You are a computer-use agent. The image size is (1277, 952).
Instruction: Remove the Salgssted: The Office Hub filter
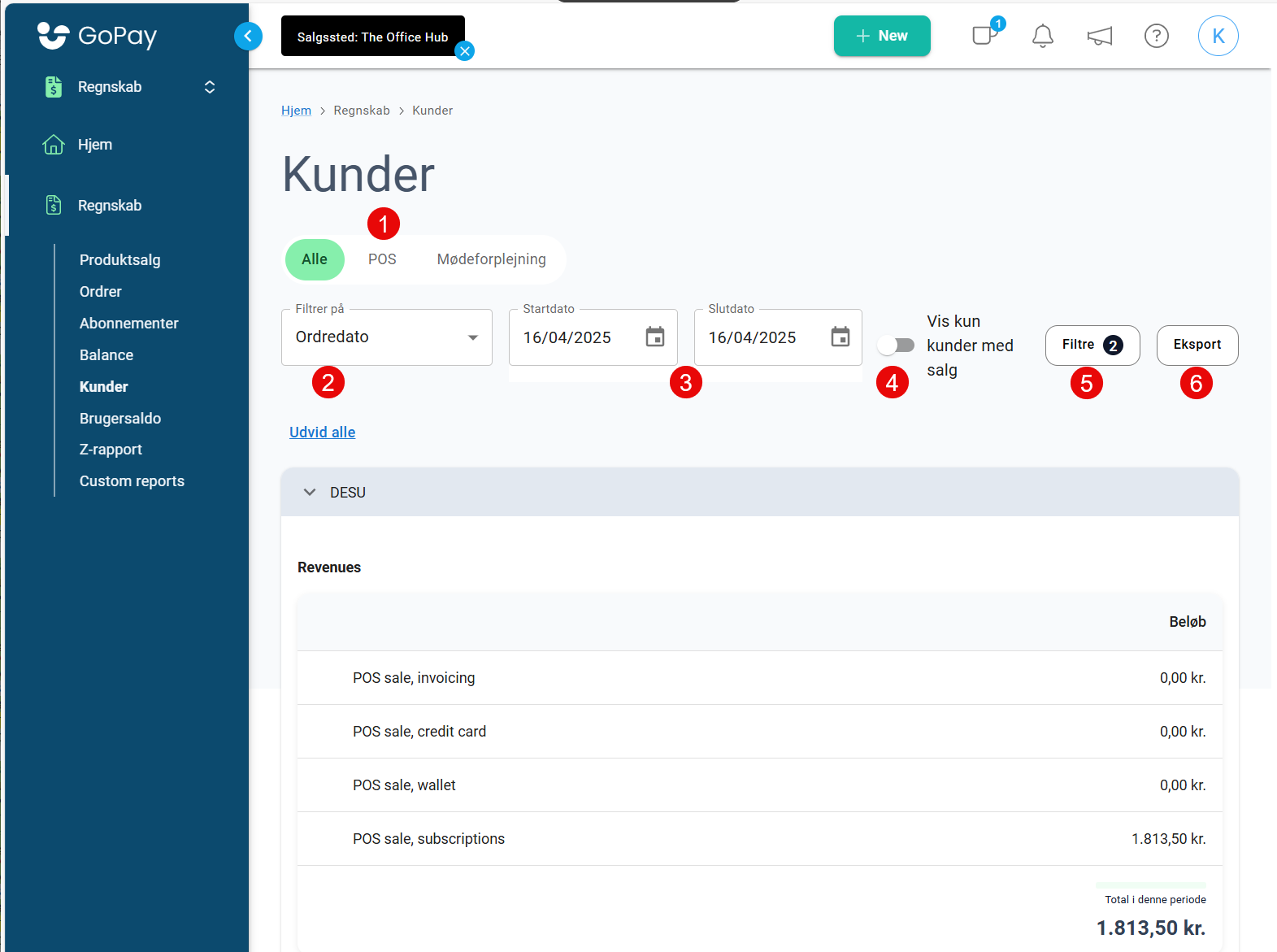point(465,51)
